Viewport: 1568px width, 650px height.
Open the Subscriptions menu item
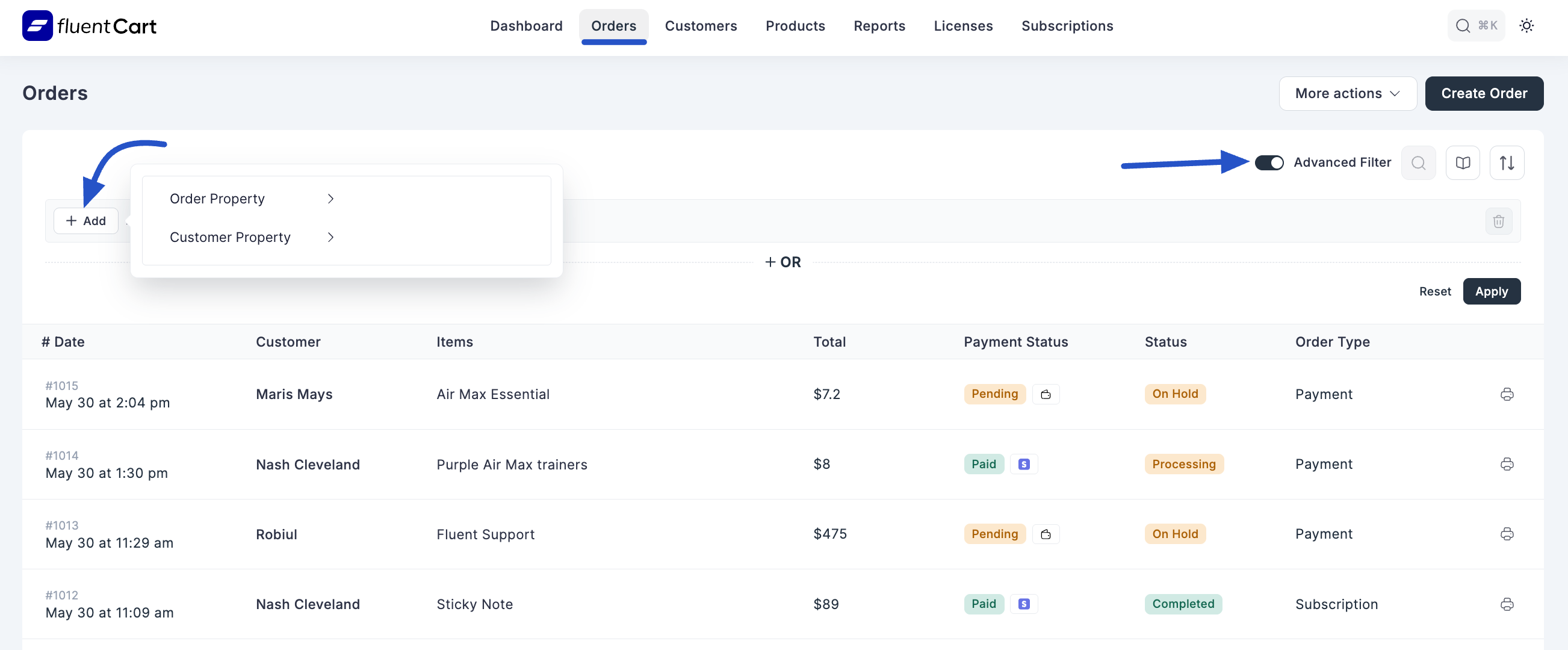point(1067,25)
